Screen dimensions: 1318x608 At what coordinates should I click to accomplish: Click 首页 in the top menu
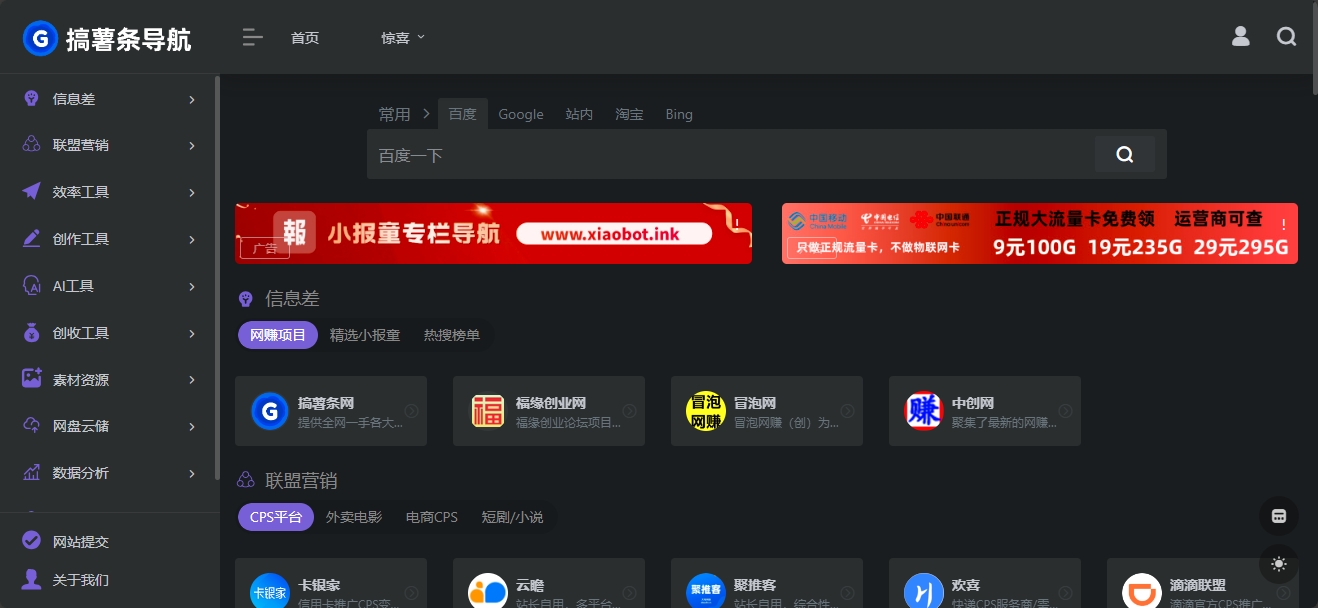[304, 37]
